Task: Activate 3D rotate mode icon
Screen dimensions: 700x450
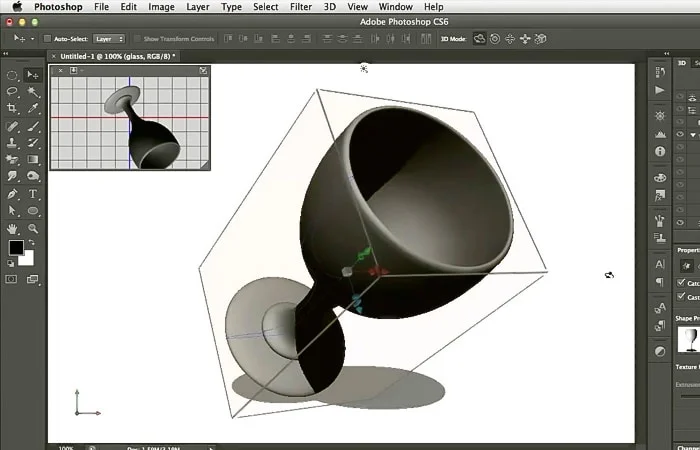Action: 479,39
